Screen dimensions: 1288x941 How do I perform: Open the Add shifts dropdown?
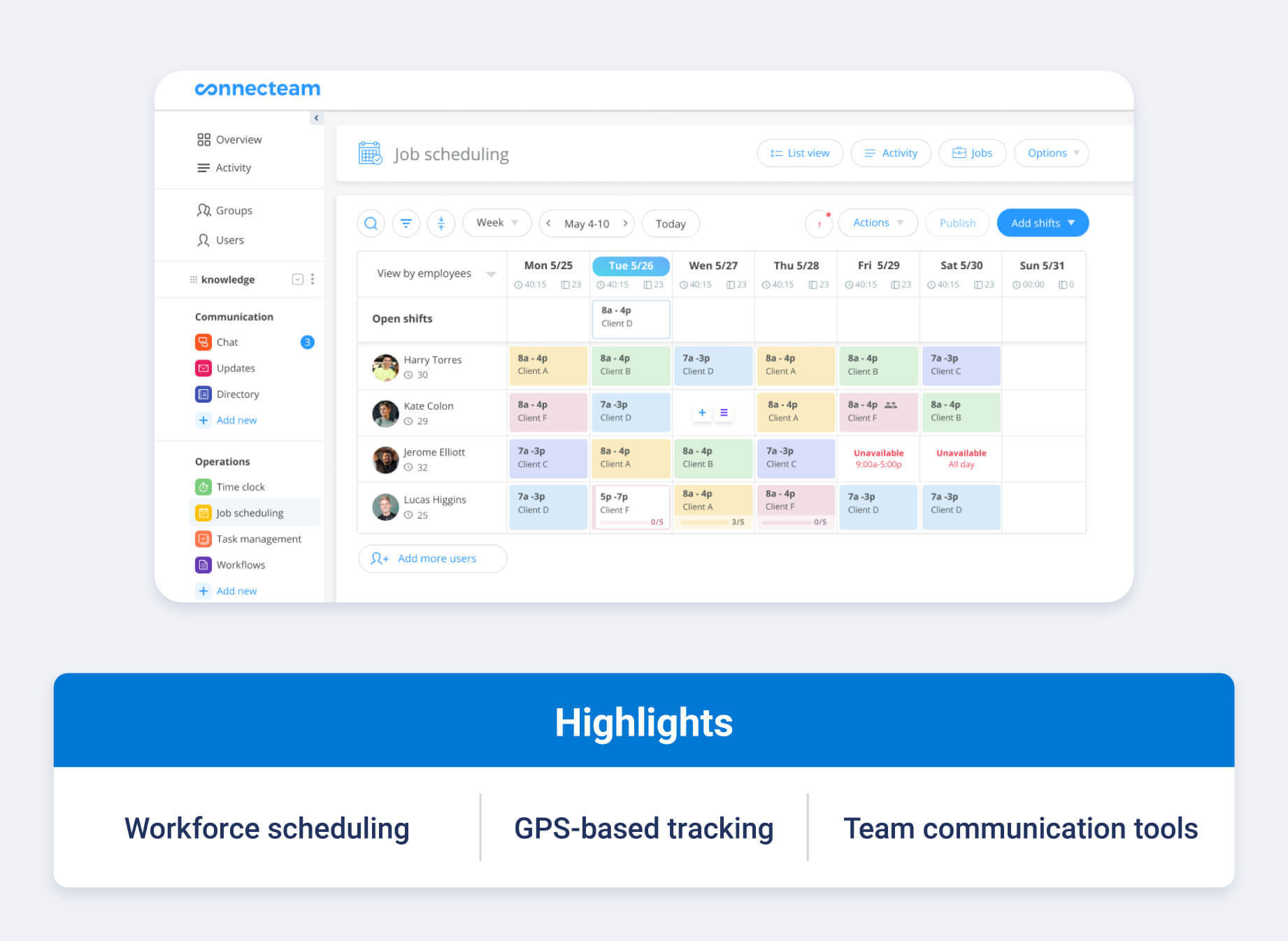pos(1043,222)
